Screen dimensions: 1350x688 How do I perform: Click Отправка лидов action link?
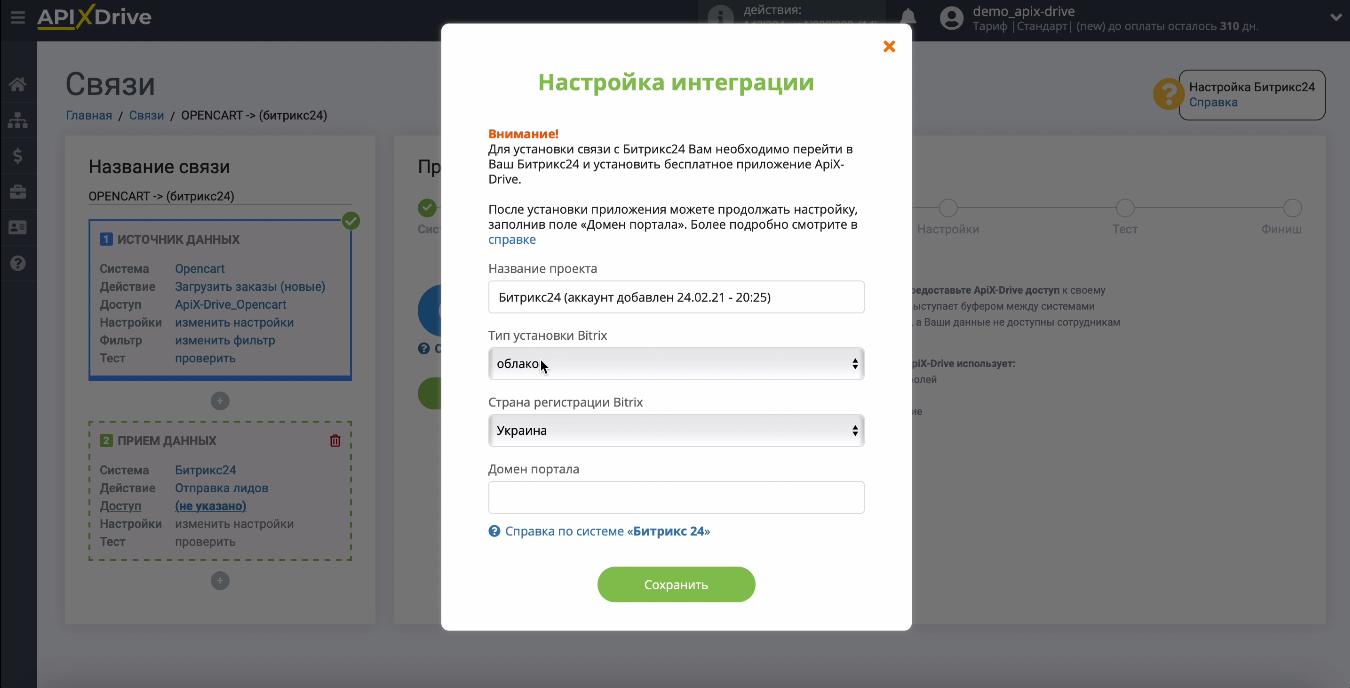221,488
